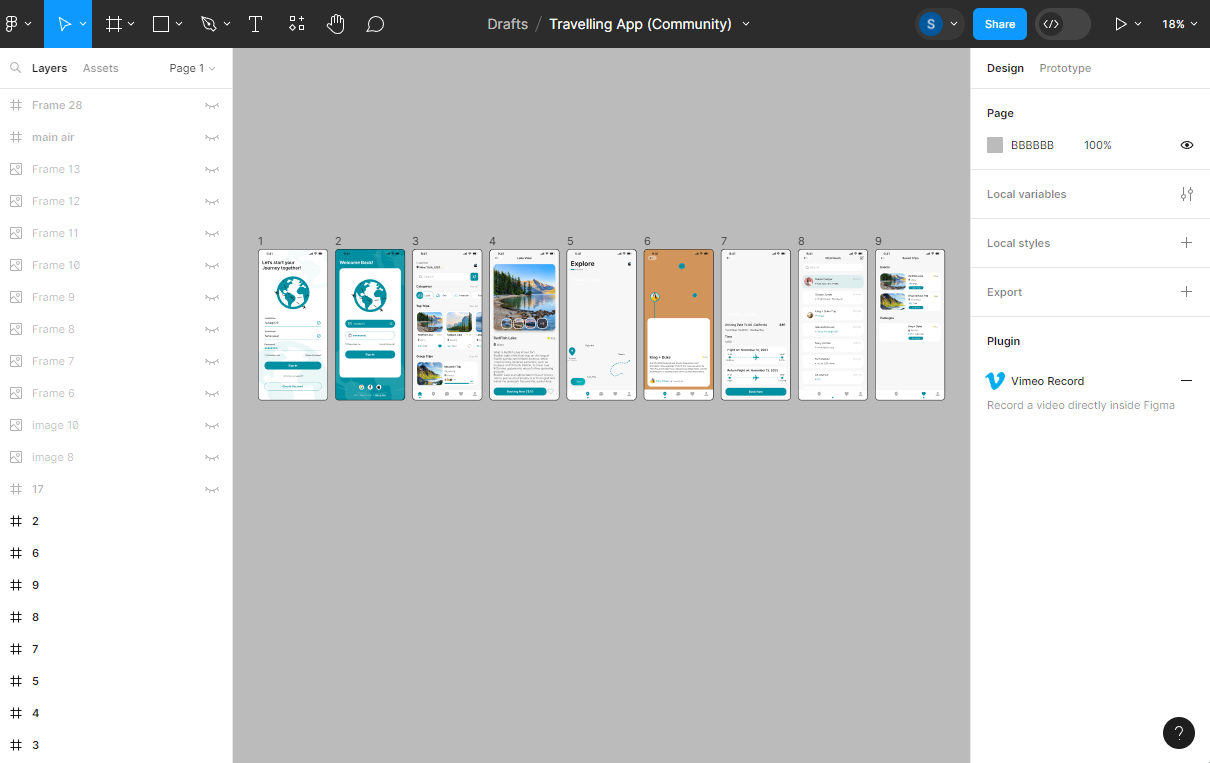Viewport: 1210px width, 763px height.
Task: Click the Local variables settings icon
Action: tap(1186, 194)
